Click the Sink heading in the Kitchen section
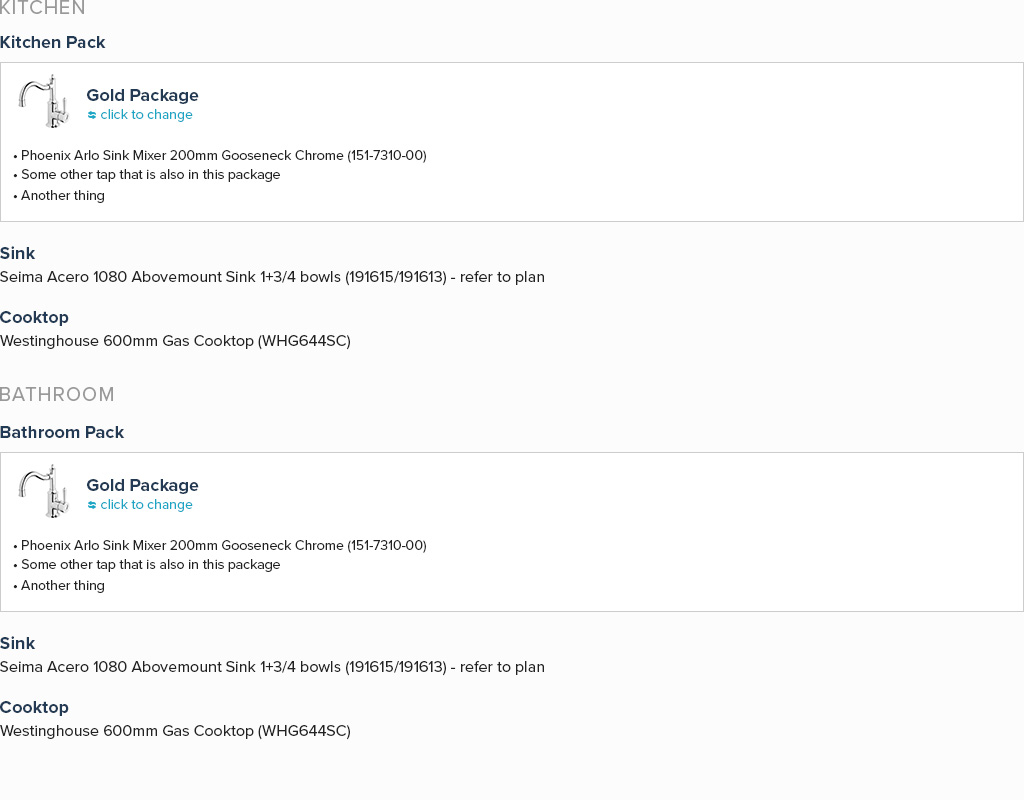This screenshot has width=1024, height=800. [17, 253]
